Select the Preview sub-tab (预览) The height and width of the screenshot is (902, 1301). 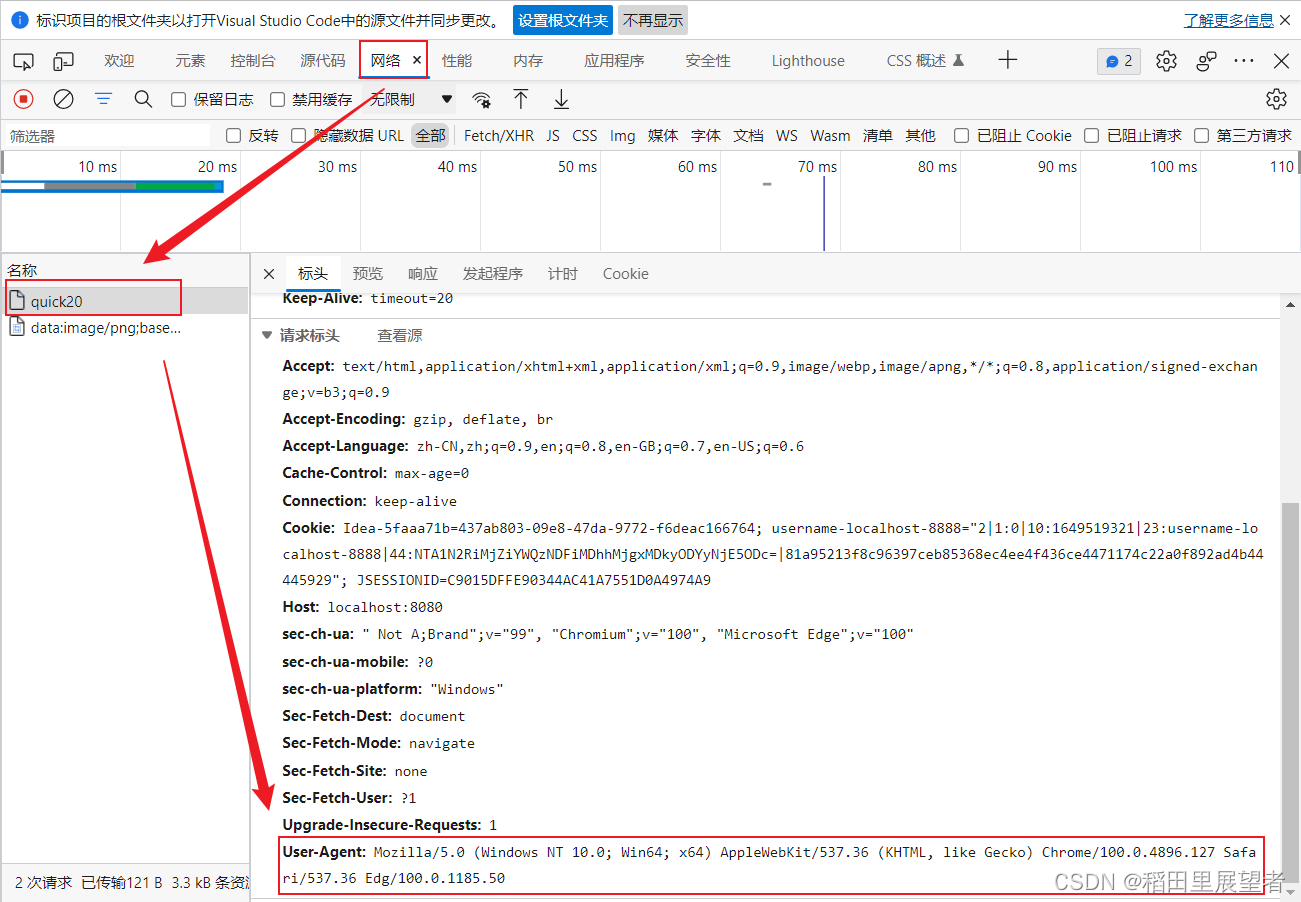tap(368, 274)
